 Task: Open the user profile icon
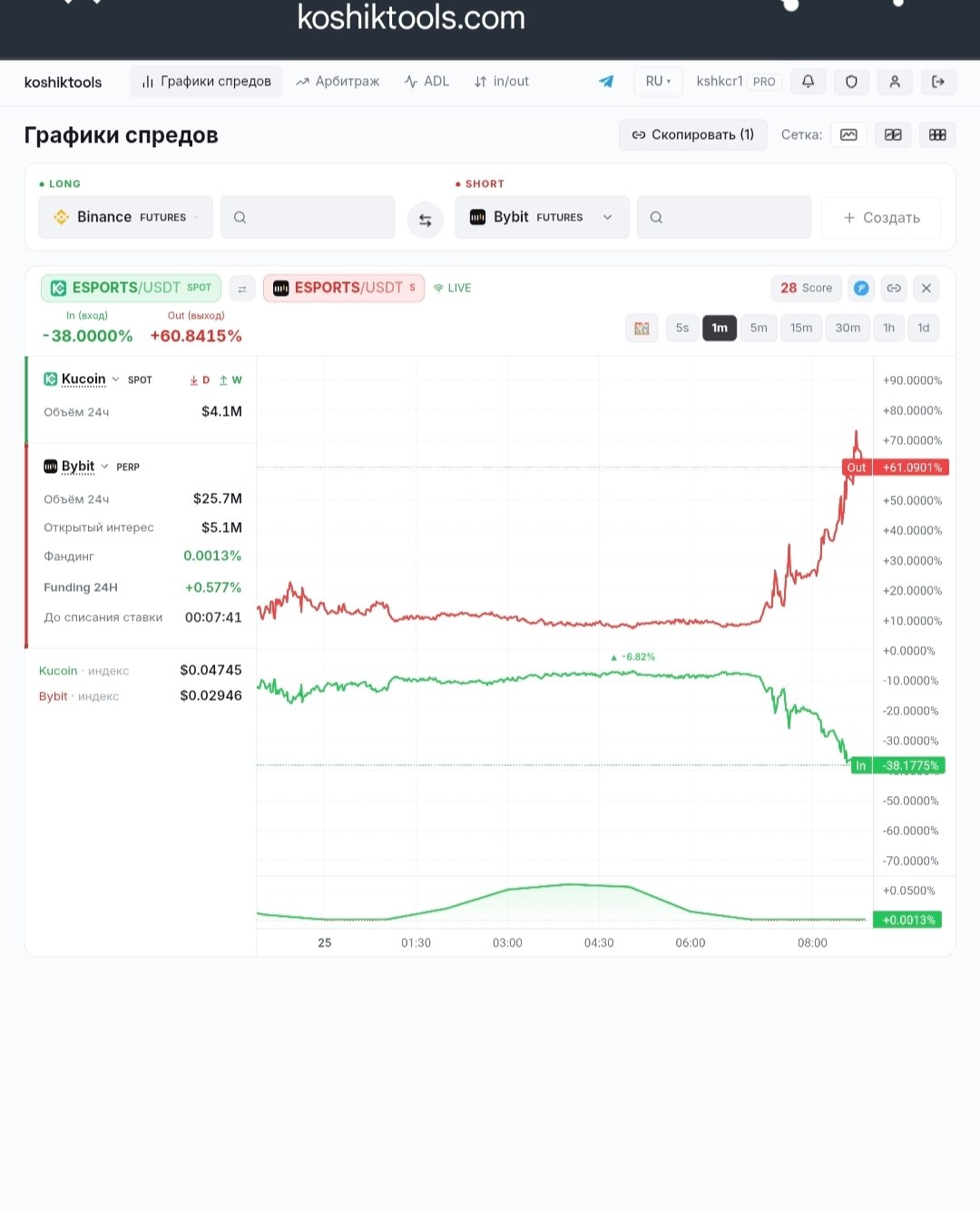click(x=895, y=82)
